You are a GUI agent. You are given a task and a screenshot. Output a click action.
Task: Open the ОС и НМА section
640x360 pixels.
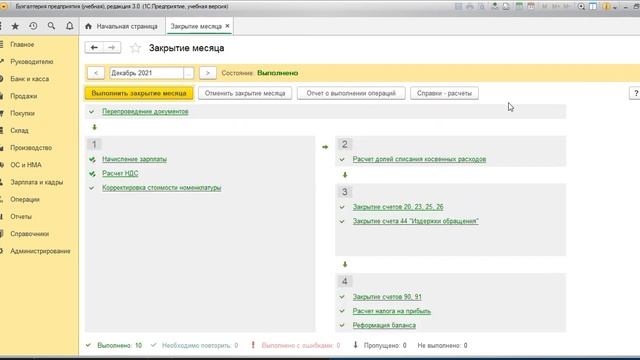tap(26, 165)
